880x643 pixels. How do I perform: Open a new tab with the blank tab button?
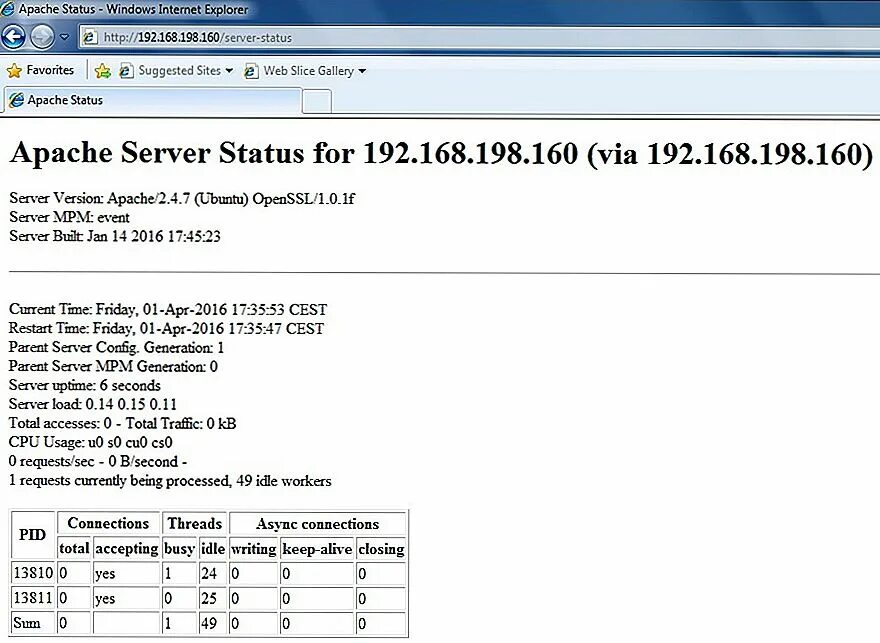(317, 102)
